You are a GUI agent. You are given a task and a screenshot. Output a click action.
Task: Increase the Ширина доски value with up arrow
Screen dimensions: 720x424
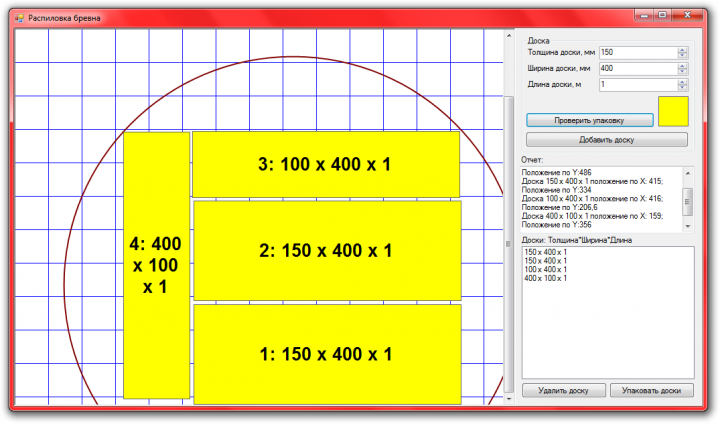click(x=682, y=66)
